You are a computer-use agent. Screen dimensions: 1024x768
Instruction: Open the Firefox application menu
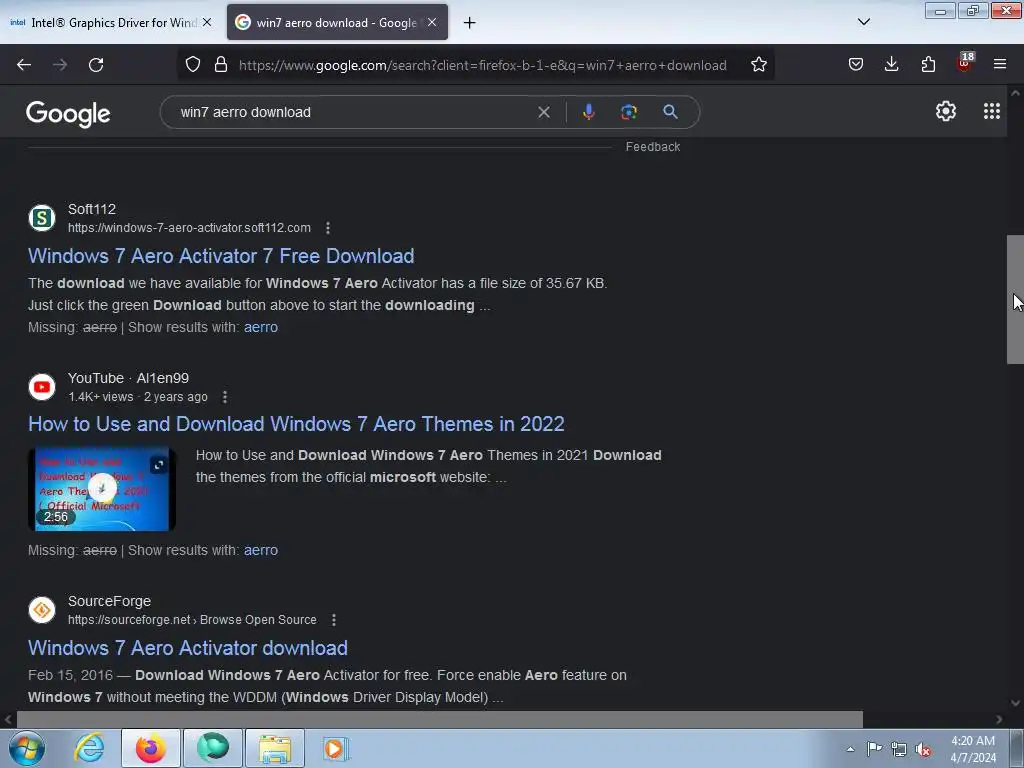999,64
